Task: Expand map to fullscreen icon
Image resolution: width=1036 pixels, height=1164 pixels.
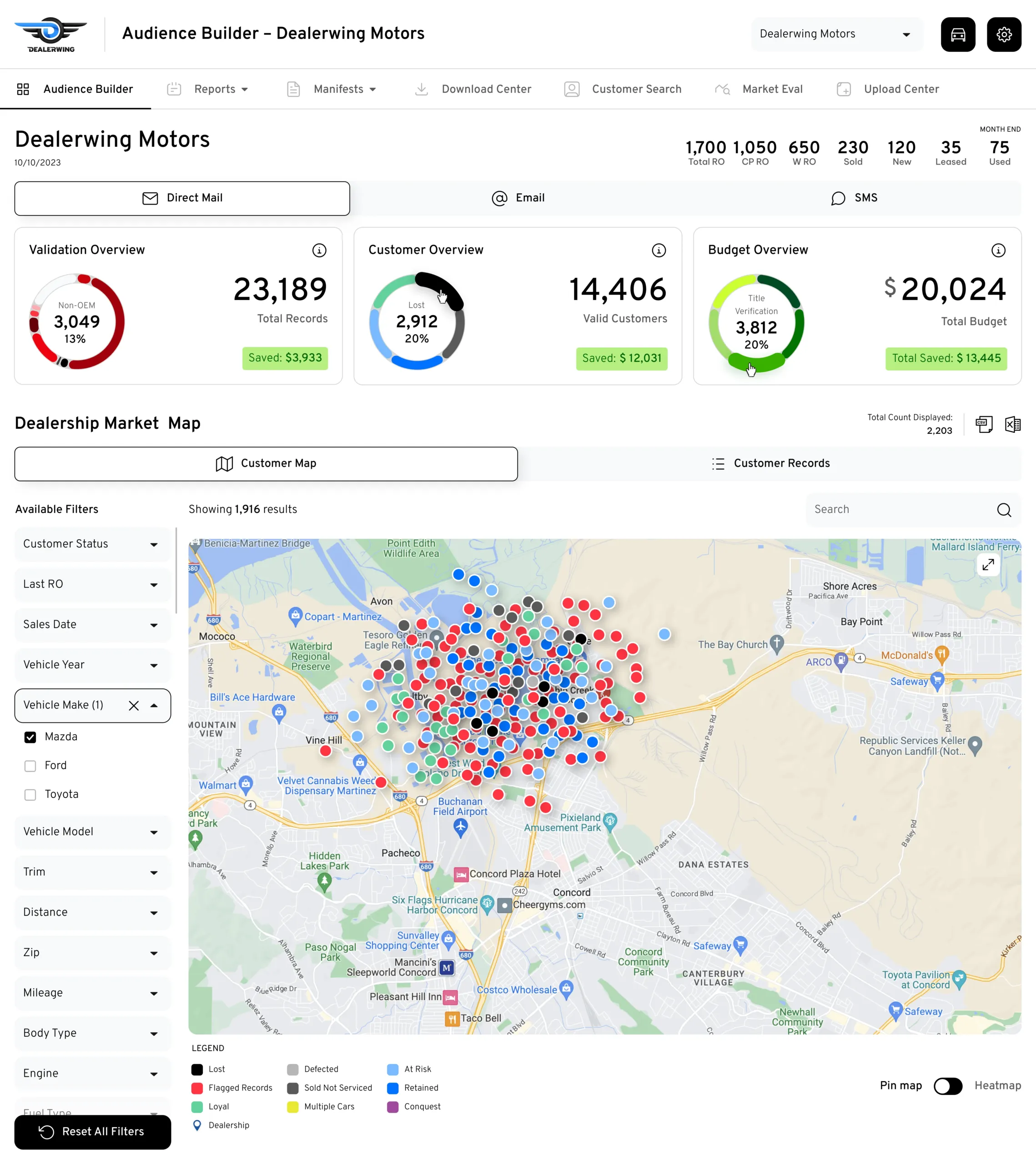Action: 988,564
